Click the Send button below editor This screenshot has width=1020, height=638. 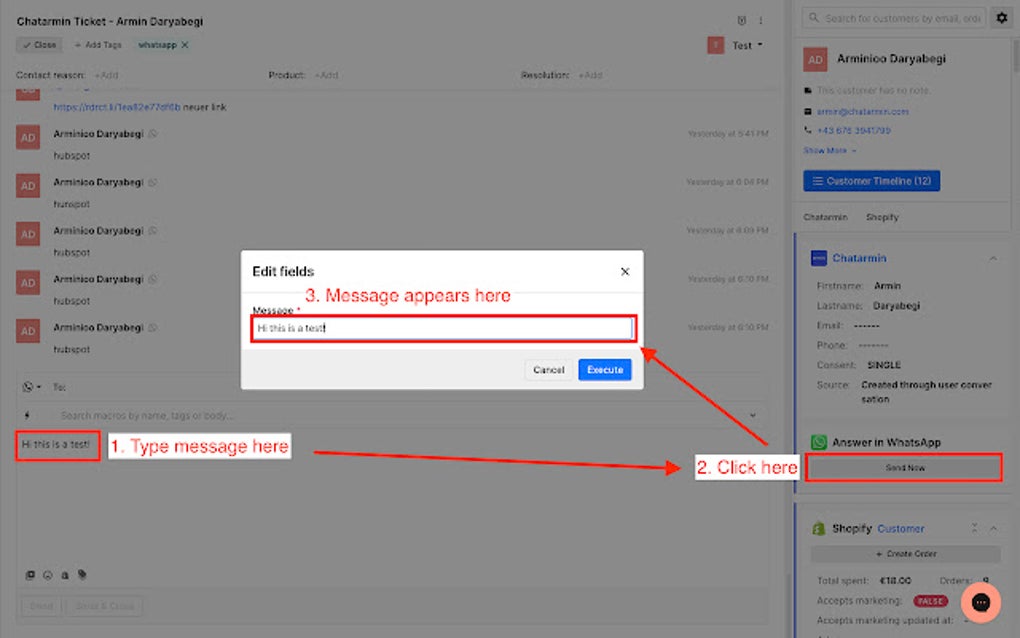[x=41, y=606]
